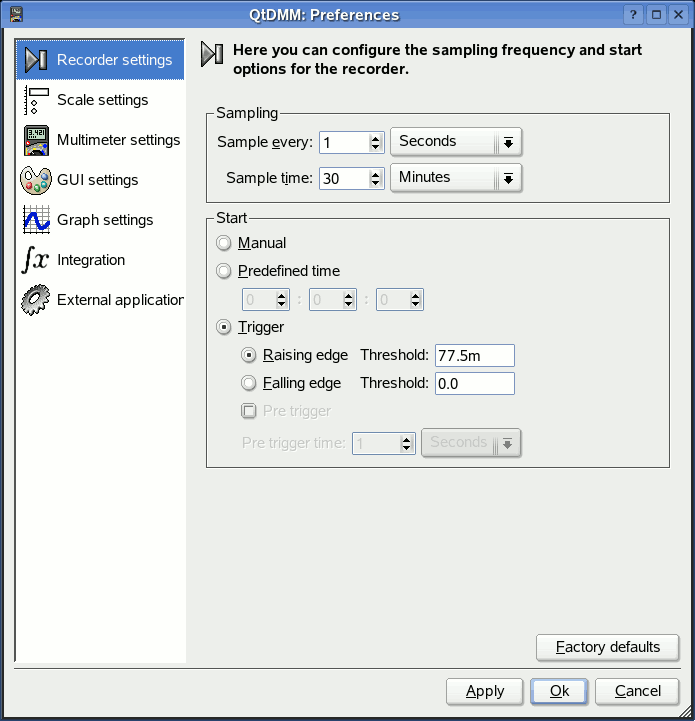Viewport: 695px width, 721px height.
Task: Open the Integration preferences page
Action: tap(91, 260)
